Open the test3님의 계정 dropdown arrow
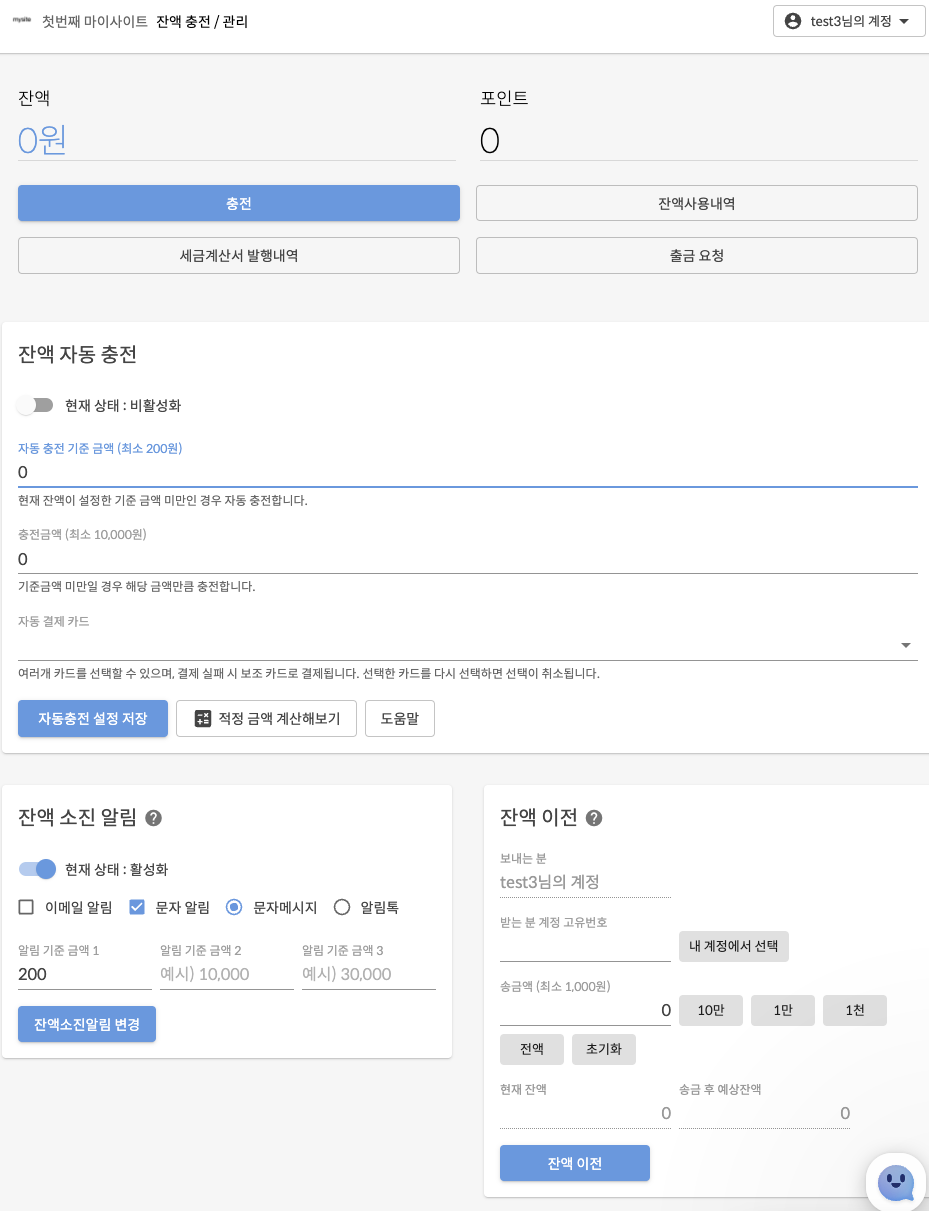929x1211 pixels. [904, 21]
